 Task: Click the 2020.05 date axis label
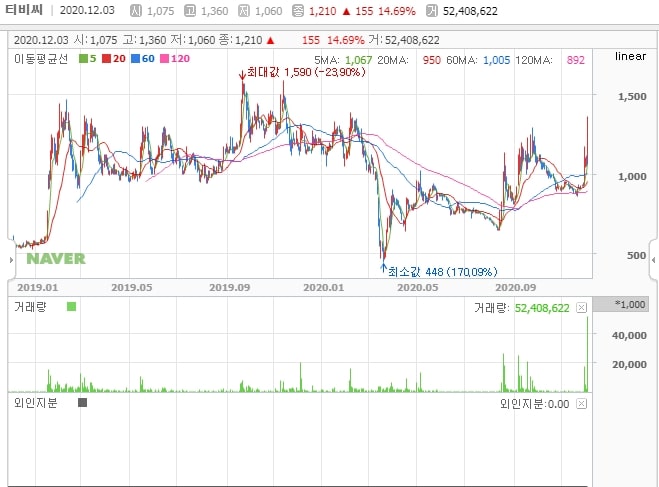pos(418,288)
